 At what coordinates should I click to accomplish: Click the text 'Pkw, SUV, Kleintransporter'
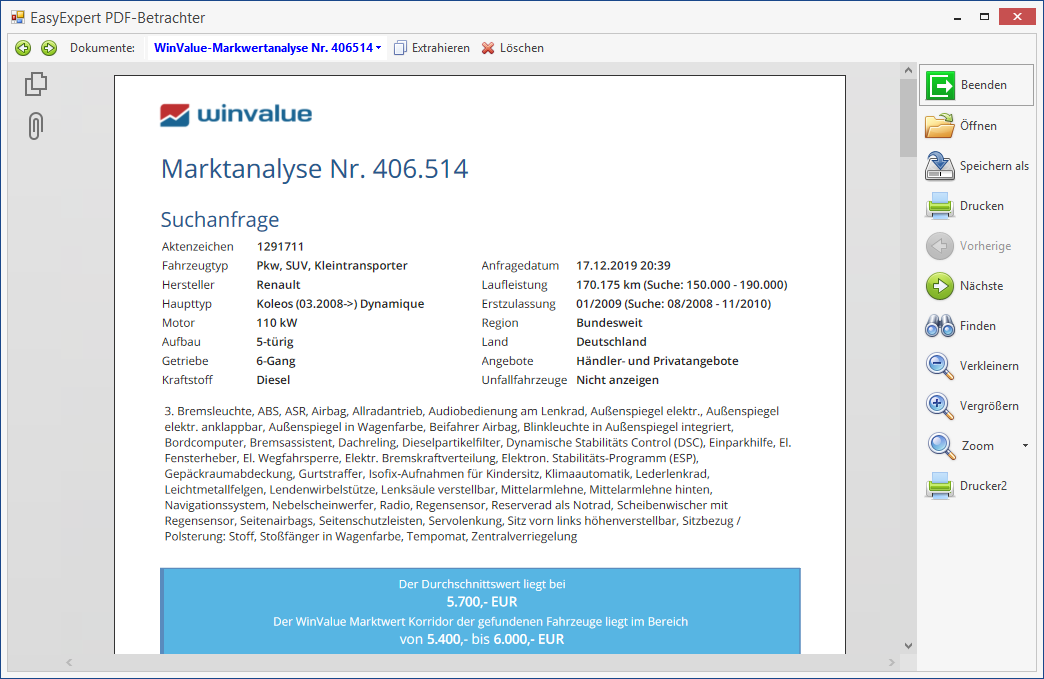332,266
